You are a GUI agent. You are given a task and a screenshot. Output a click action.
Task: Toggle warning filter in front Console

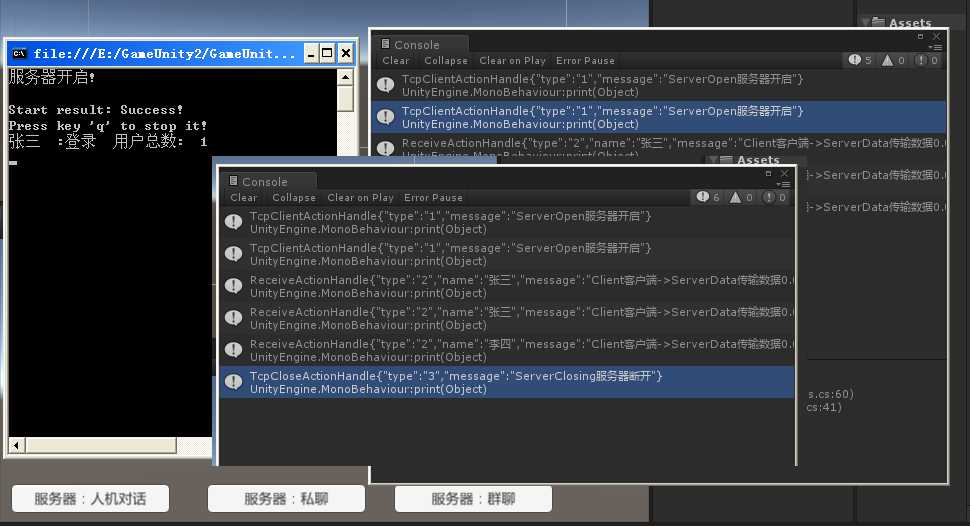coord(741,197)
